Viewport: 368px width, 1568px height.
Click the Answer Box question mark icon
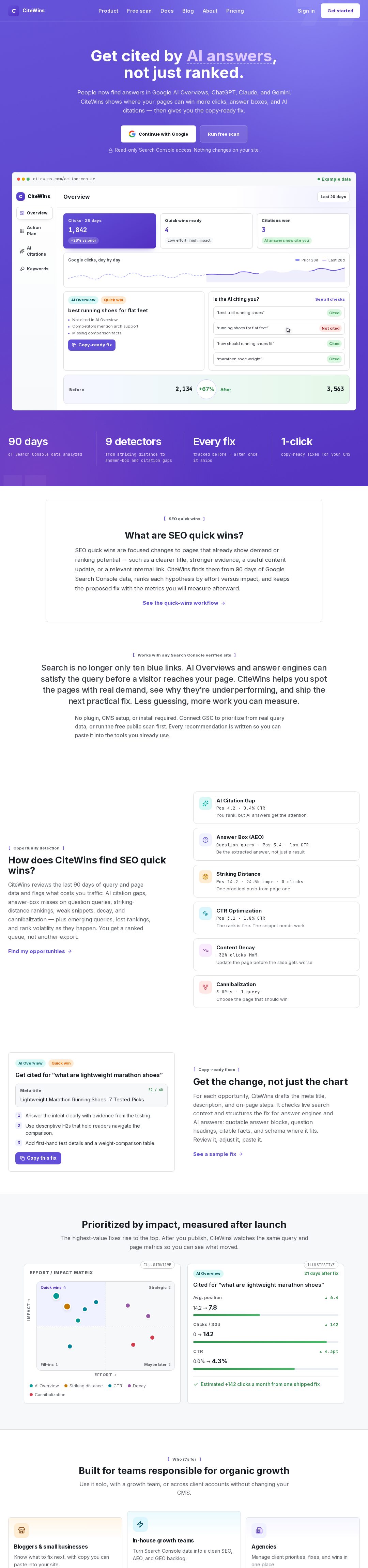[205, 840]
